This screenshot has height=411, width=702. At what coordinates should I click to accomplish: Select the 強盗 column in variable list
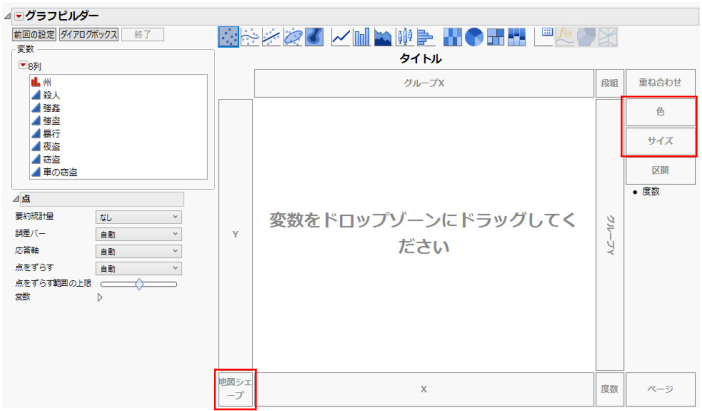[x=51, y=121]
